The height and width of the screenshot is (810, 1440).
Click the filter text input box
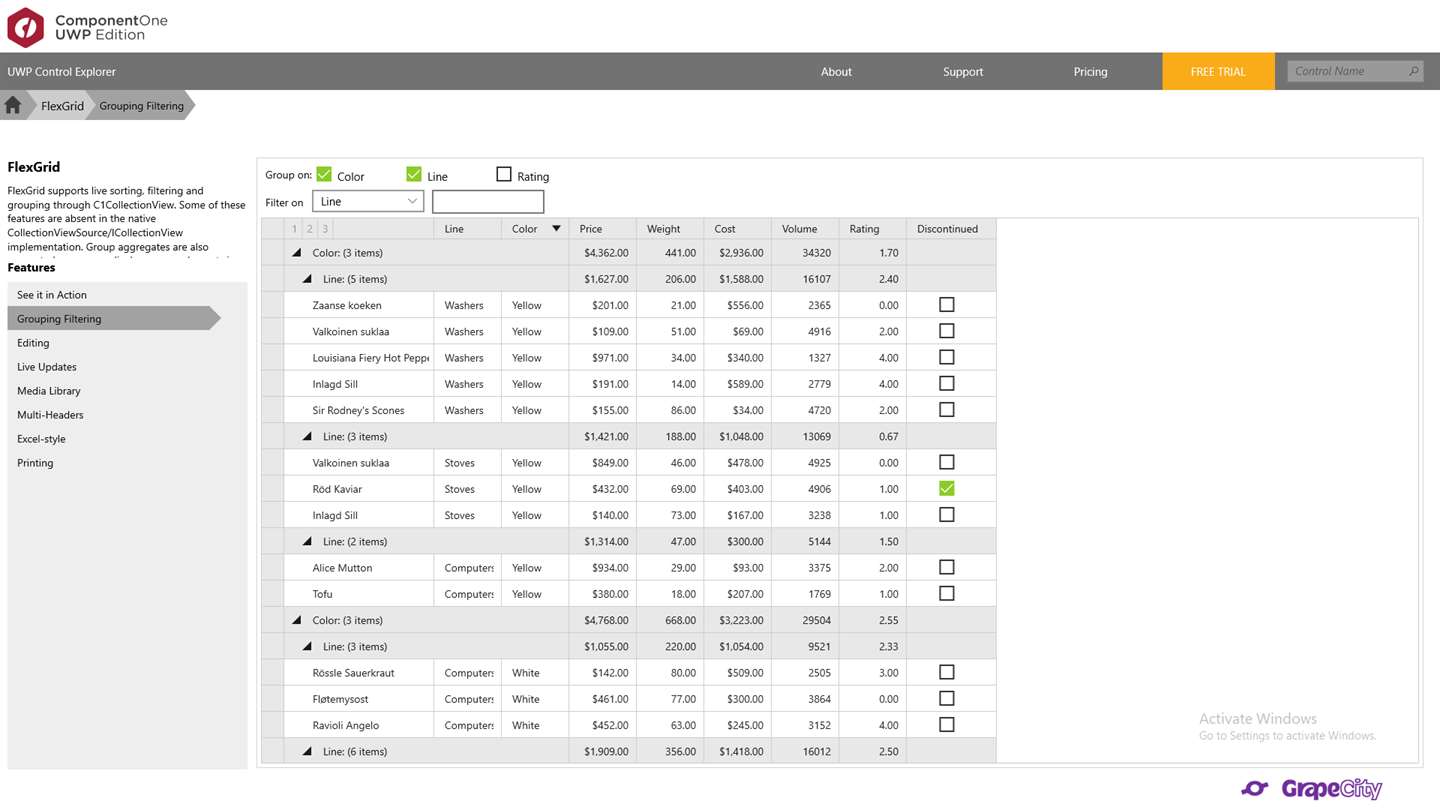click(x=488, y=201)
